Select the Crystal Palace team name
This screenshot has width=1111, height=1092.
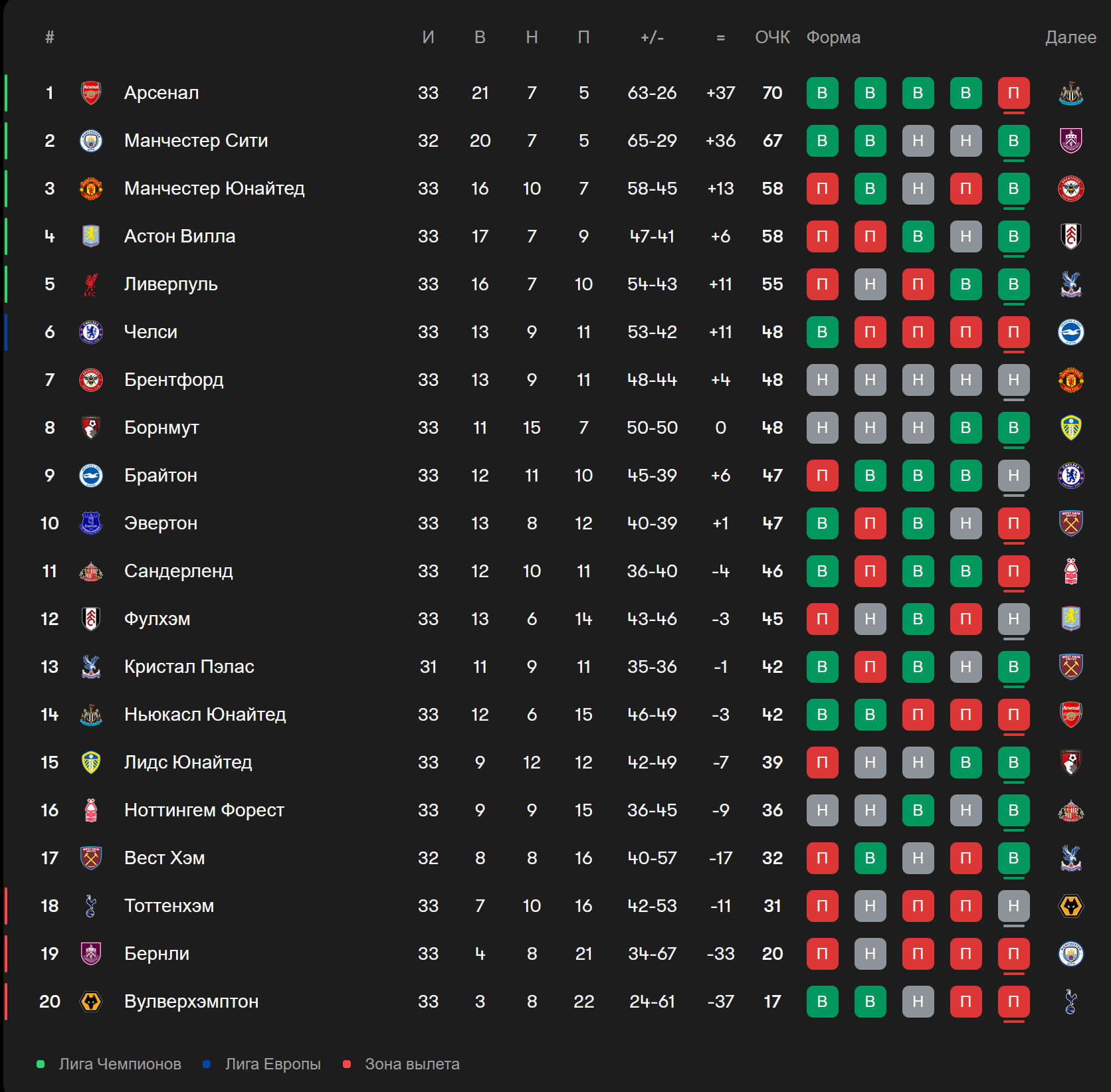[x=189, y=667]
